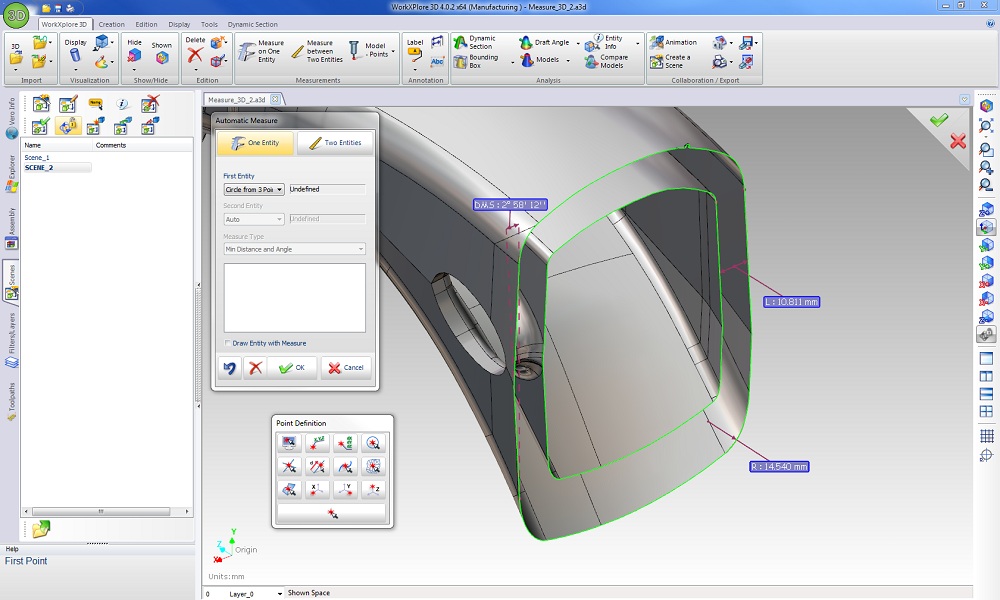Select SCENE_2 in the scenes list
1000x600 pixels.
(x=39, y=167)
